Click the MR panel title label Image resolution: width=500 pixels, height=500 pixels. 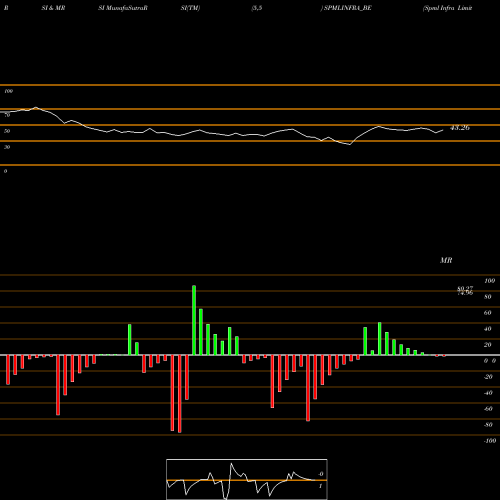tap(446, 260)
